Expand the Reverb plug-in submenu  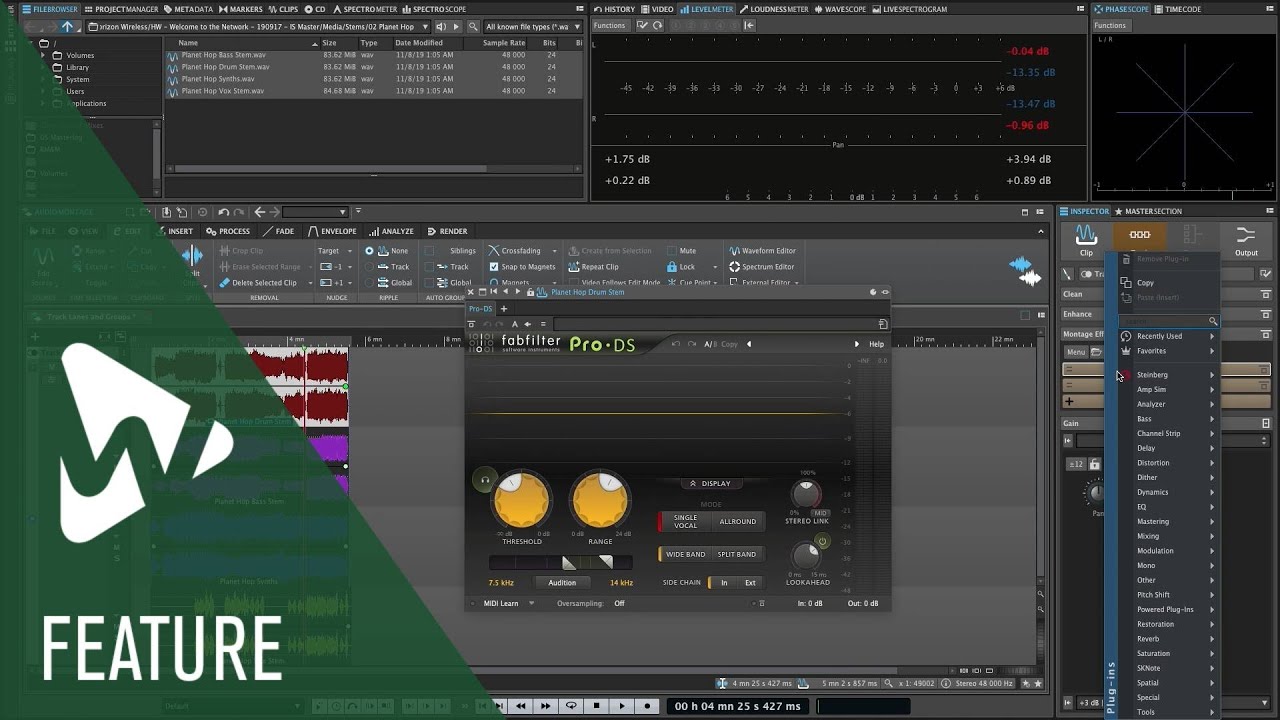1168,639
